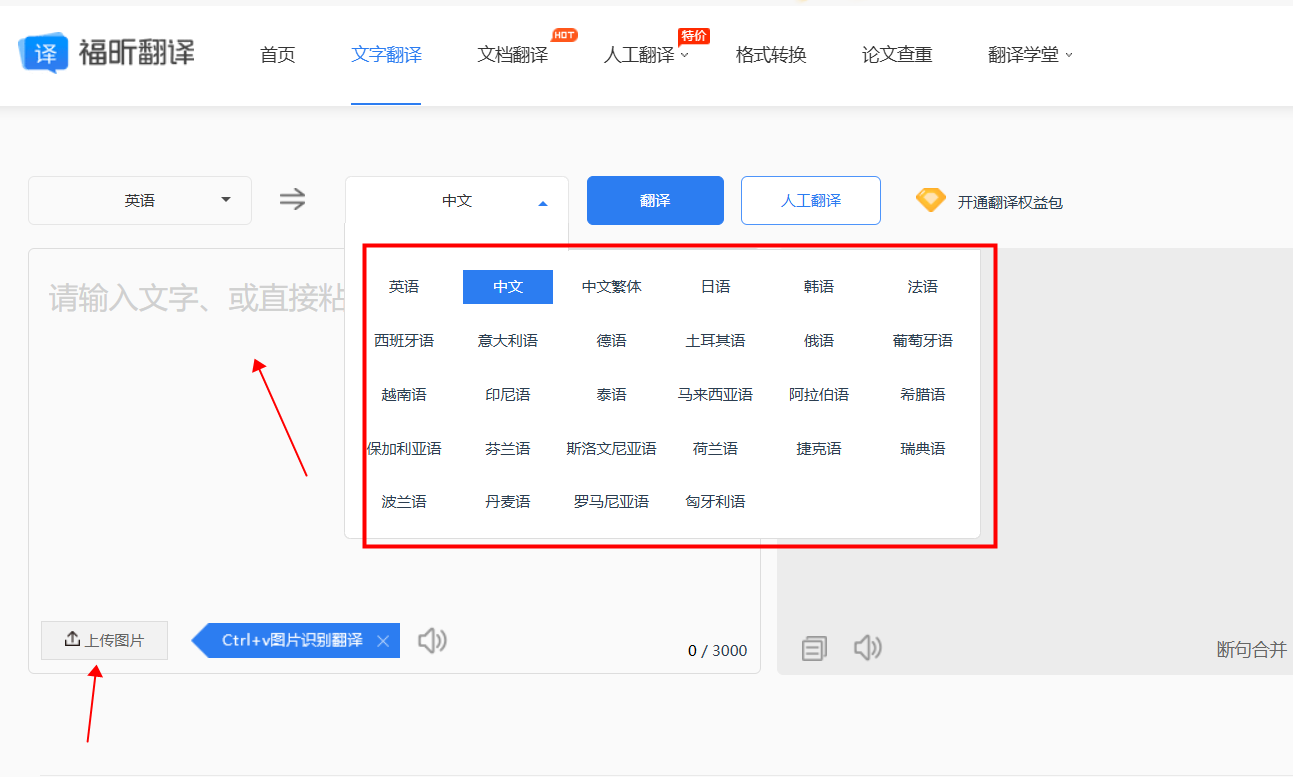Select 日语 language
1293x777 pixels.
pyautogui.click(x=715, y=287)
